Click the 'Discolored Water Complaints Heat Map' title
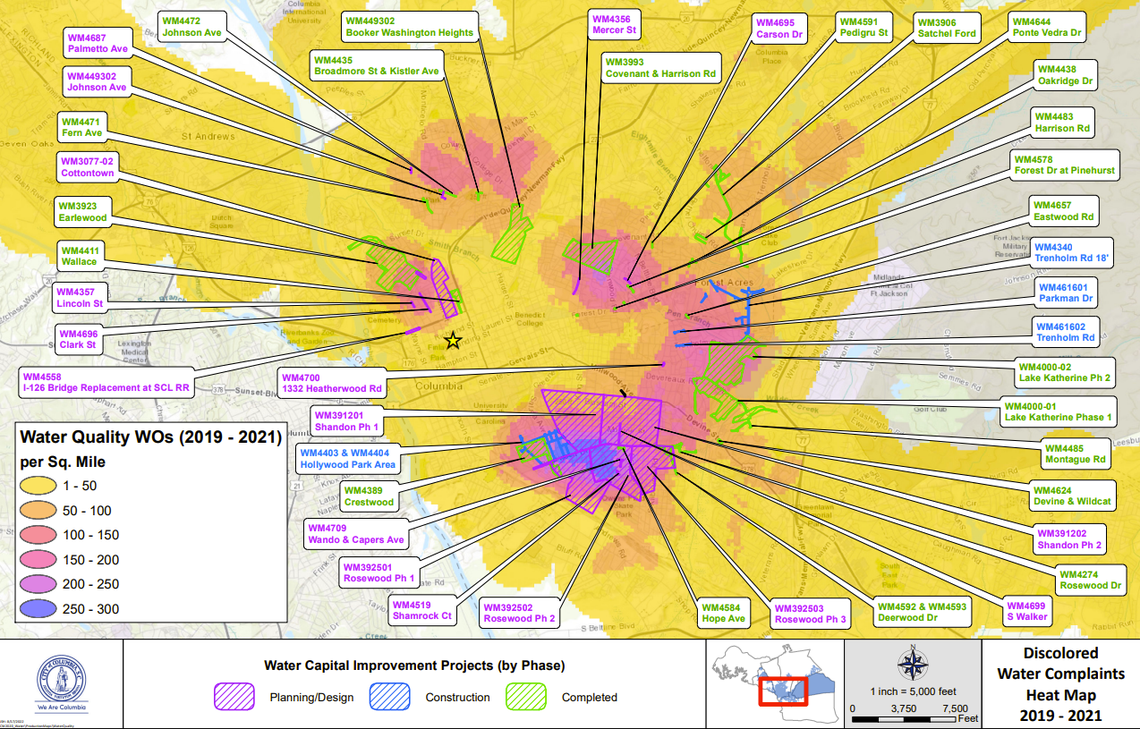 (1060, 685)
